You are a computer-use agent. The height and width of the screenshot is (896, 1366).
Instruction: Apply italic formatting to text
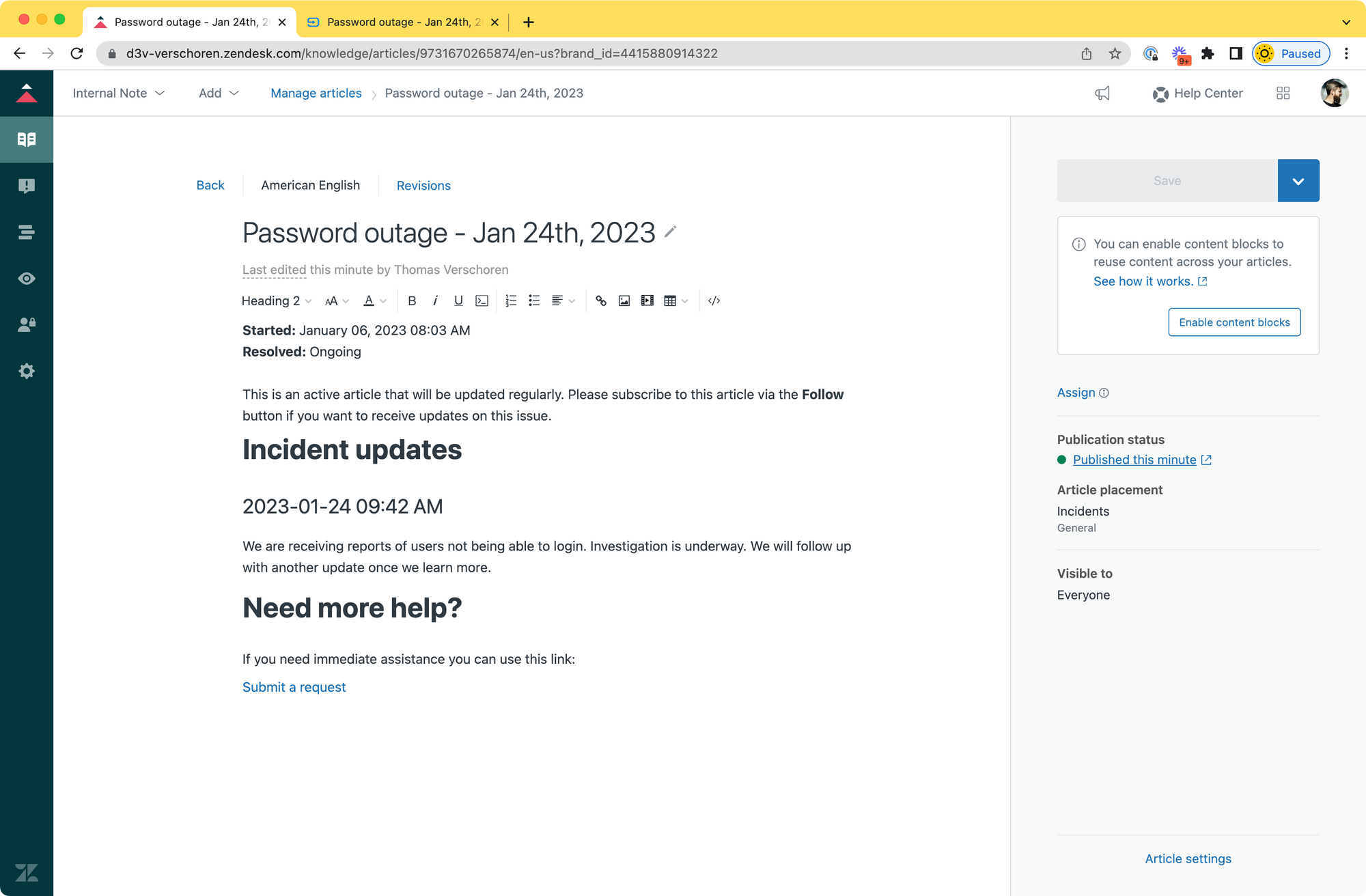coord(435,301)
